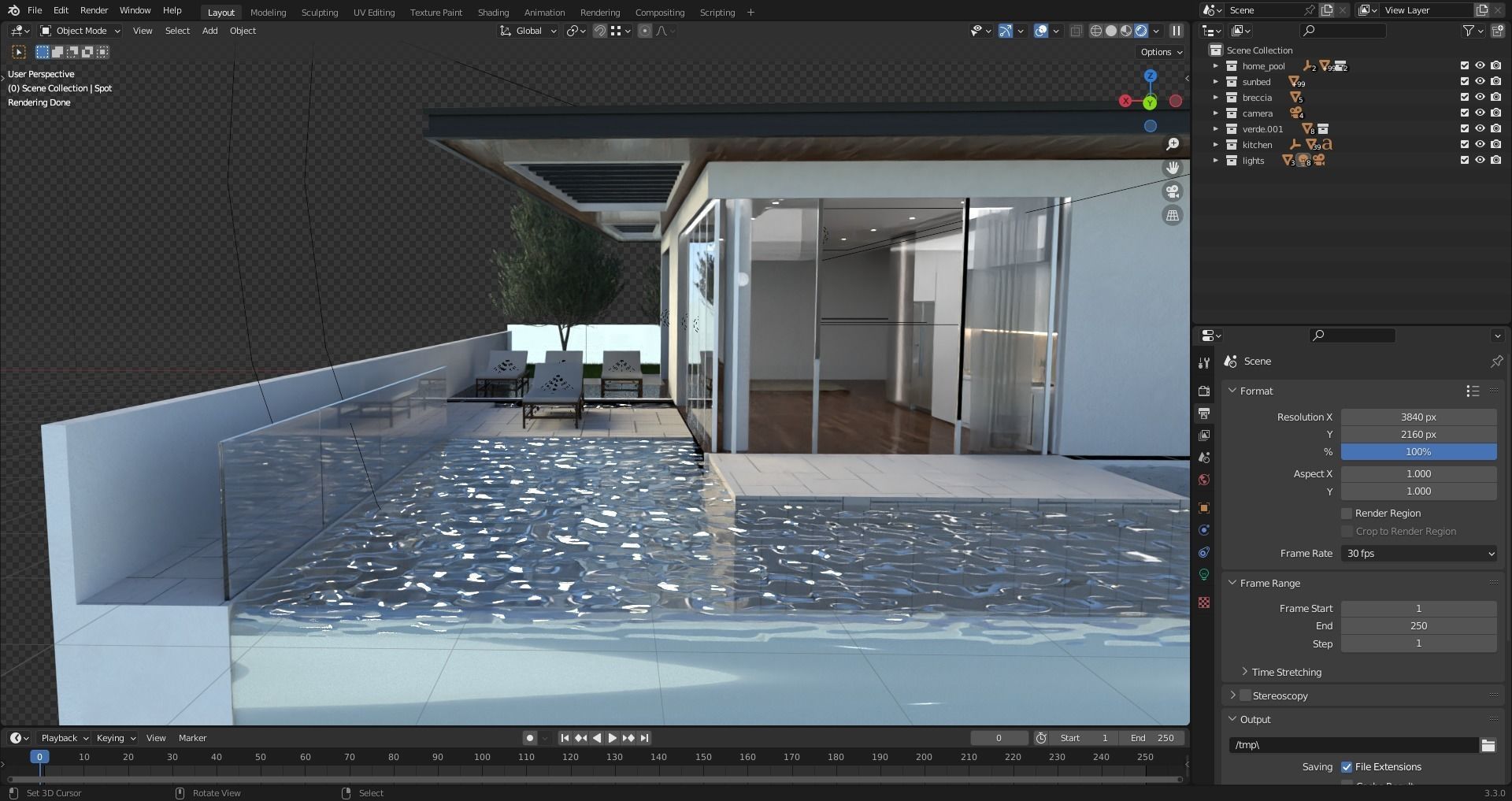Switch to UV Editing workspace tab
1512x801 pixels.
click(x=373, y=13)
